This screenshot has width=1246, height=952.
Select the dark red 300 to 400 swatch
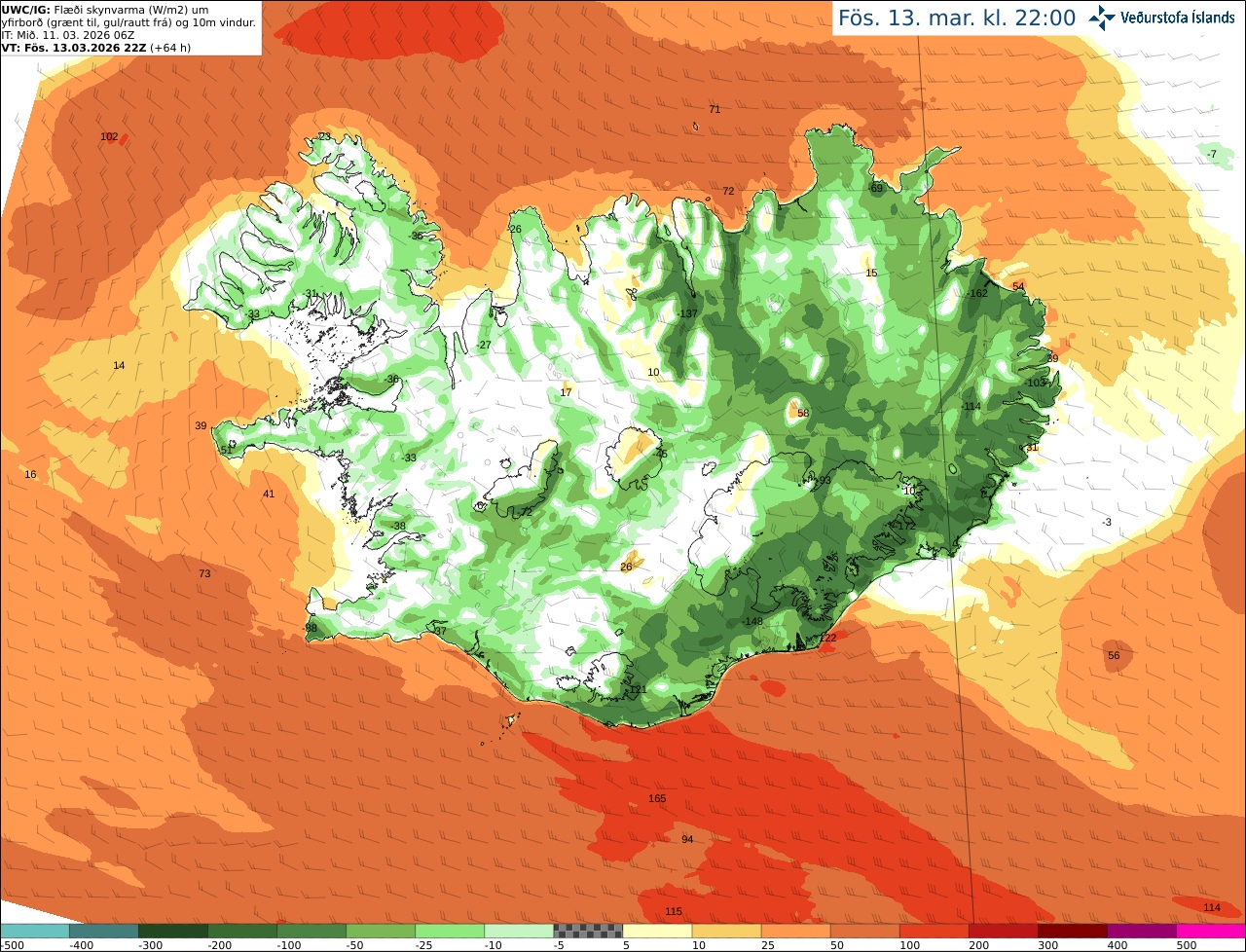[1073, 931]
